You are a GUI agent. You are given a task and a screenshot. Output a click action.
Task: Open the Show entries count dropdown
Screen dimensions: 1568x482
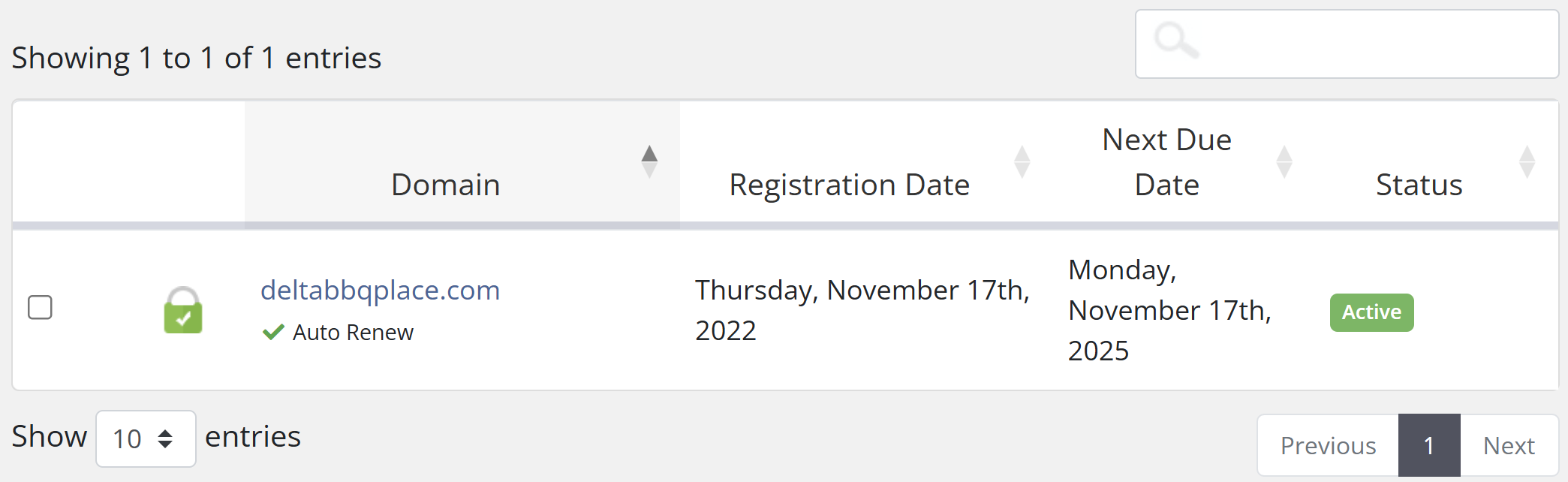point(145,438)
